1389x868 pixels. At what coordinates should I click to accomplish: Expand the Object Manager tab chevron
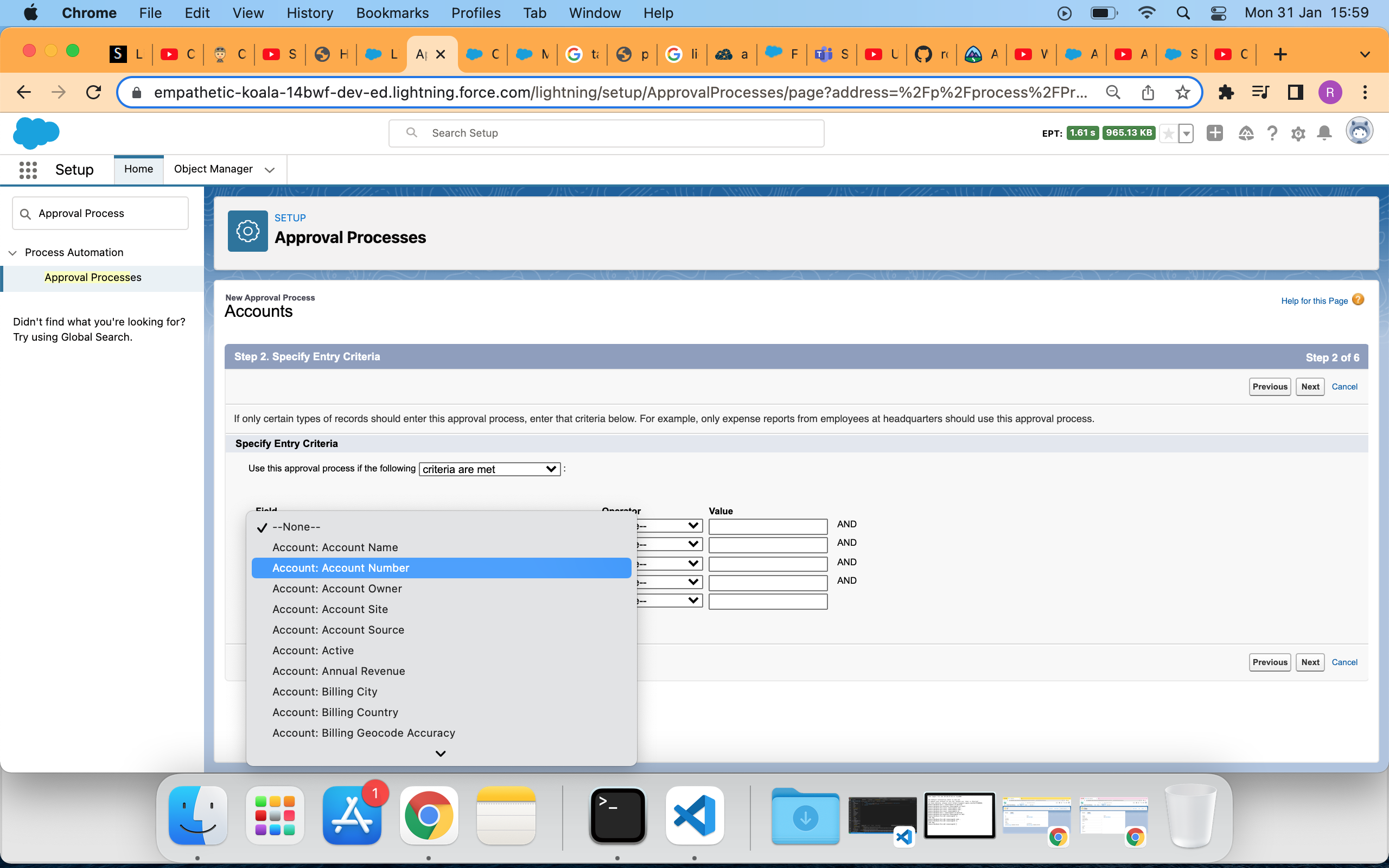tap(269, 169)
